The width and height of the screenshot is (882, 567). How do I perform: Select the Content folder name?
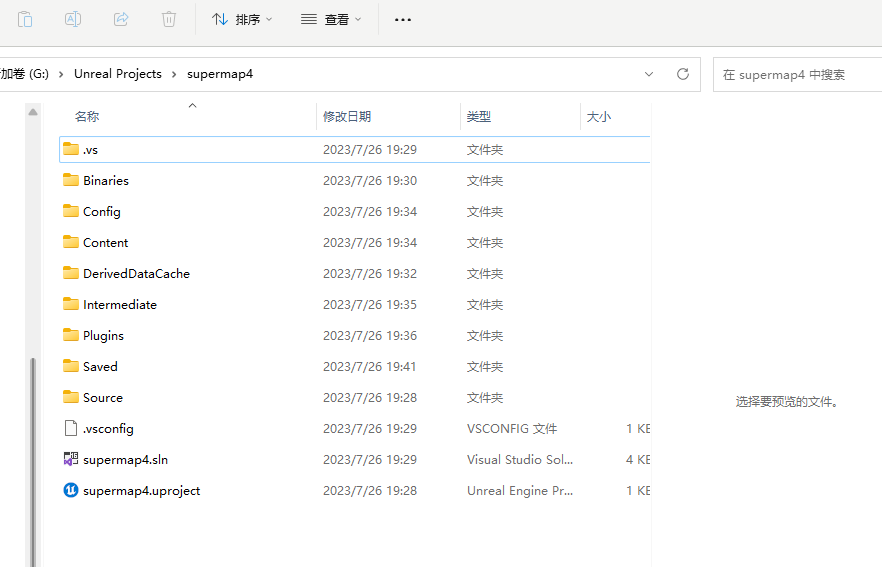tap(106, 242)
